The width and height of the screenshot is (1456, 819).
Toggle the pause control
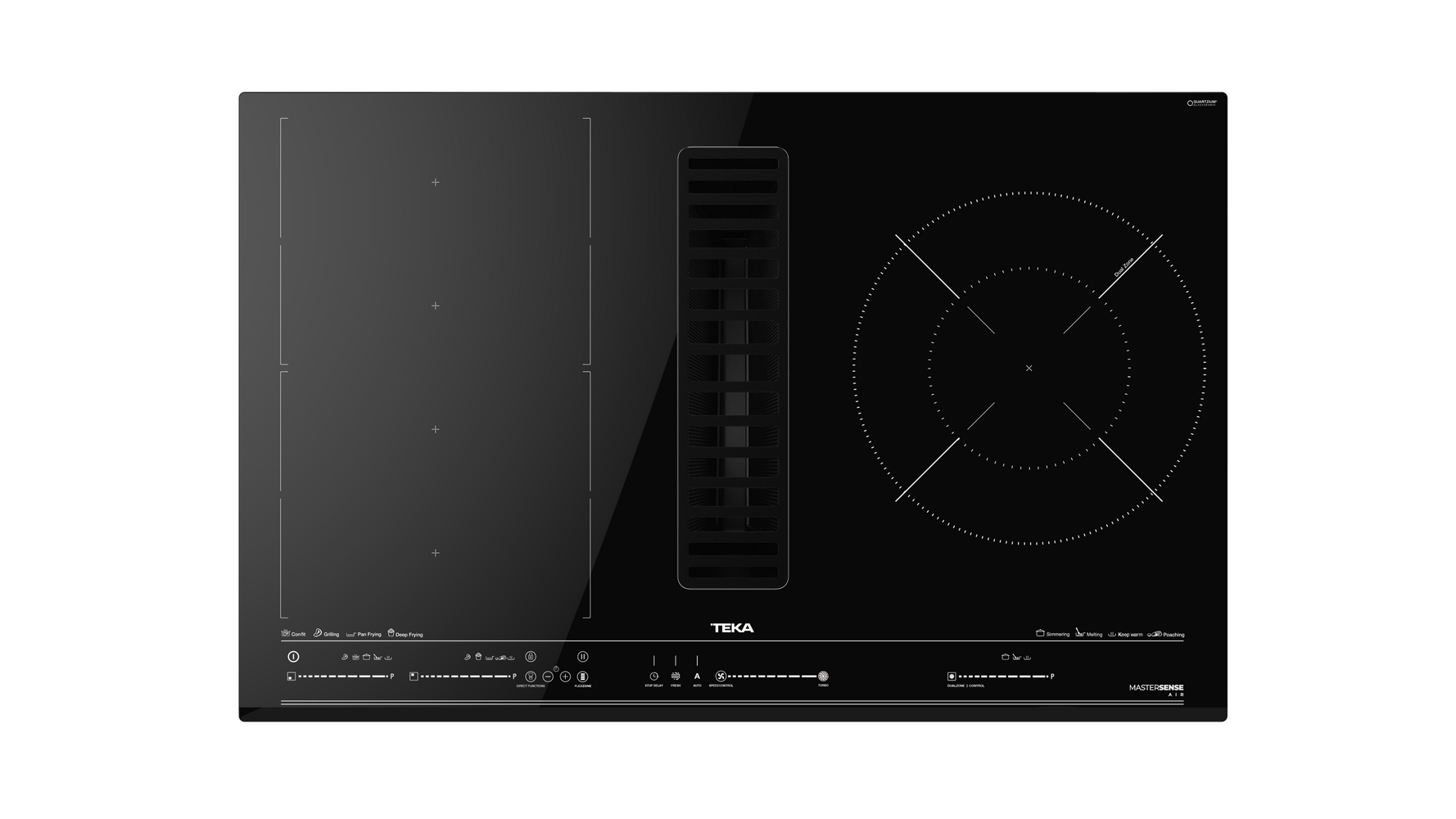coord(582,658)
